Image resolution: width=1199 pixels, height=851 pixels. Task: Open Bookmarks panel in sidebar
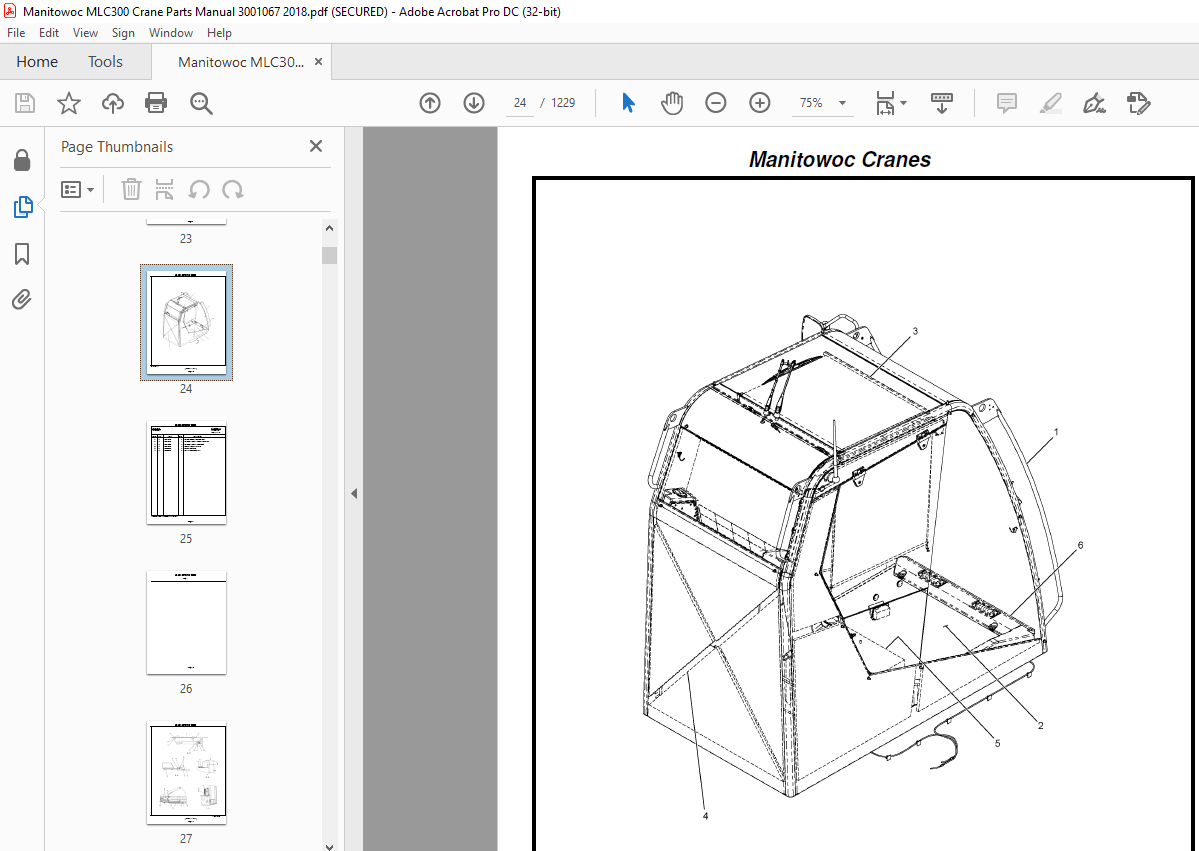22,254
